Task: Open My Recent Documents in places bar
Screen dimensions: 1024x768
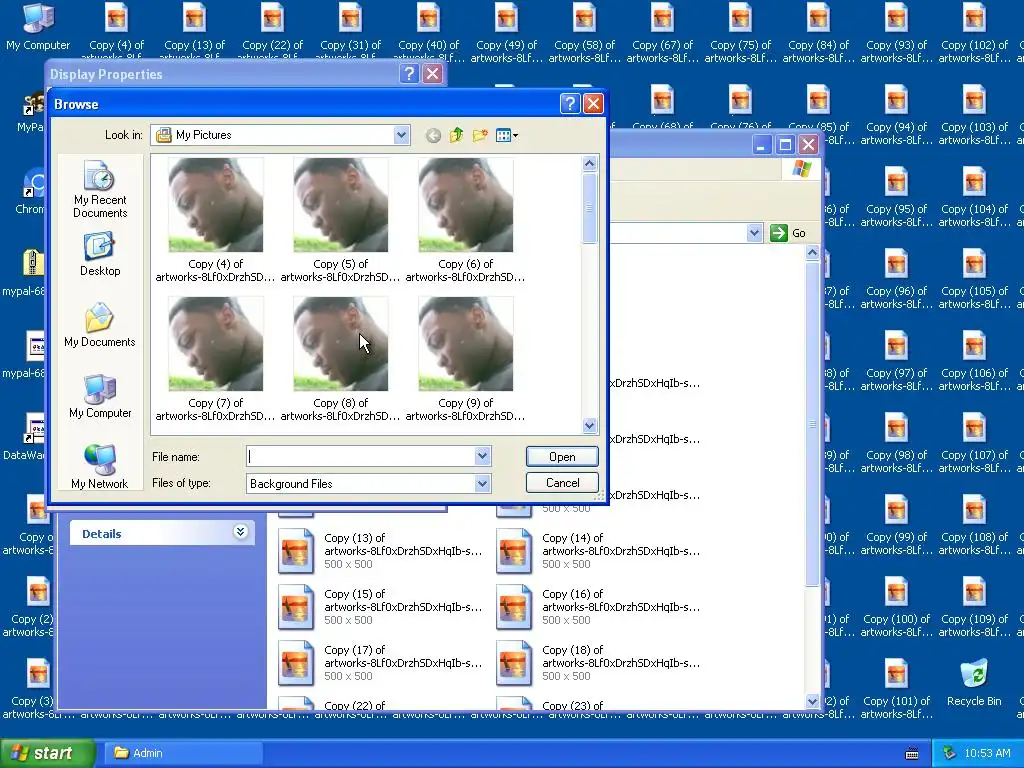Action: coord(100,189)
